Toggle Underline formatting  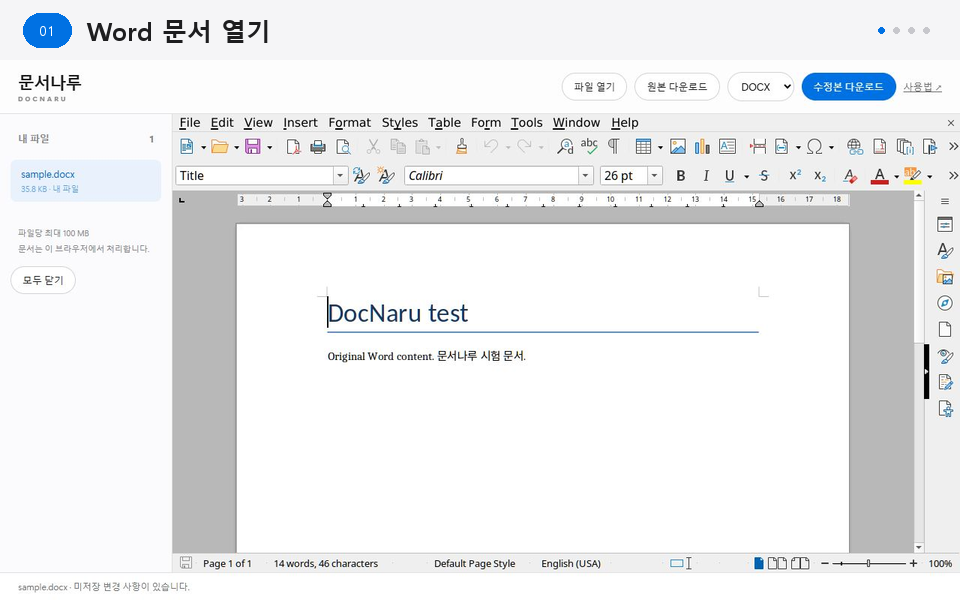tap(729, 176)
